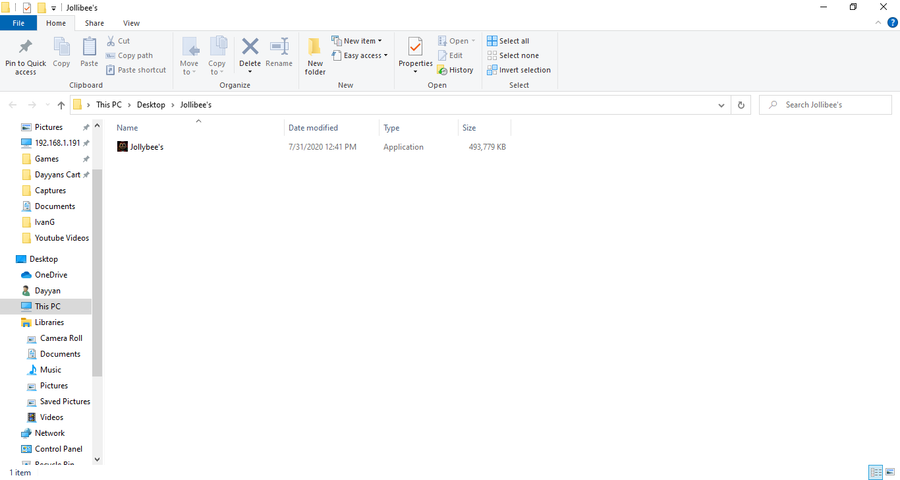Create a New folder from the ribbon
900x480 pixels.
[315, 56]
